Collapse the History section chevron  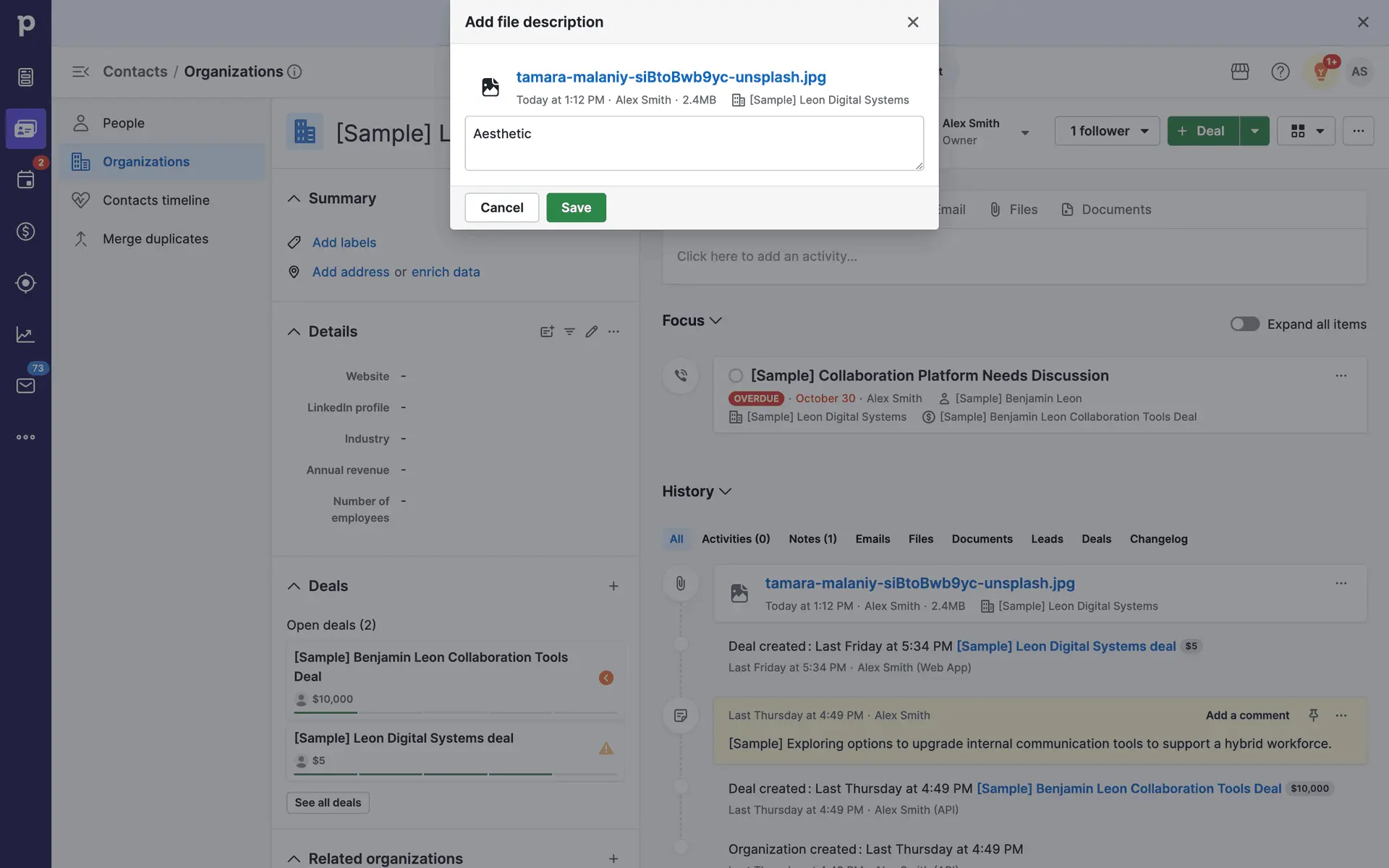726,491
